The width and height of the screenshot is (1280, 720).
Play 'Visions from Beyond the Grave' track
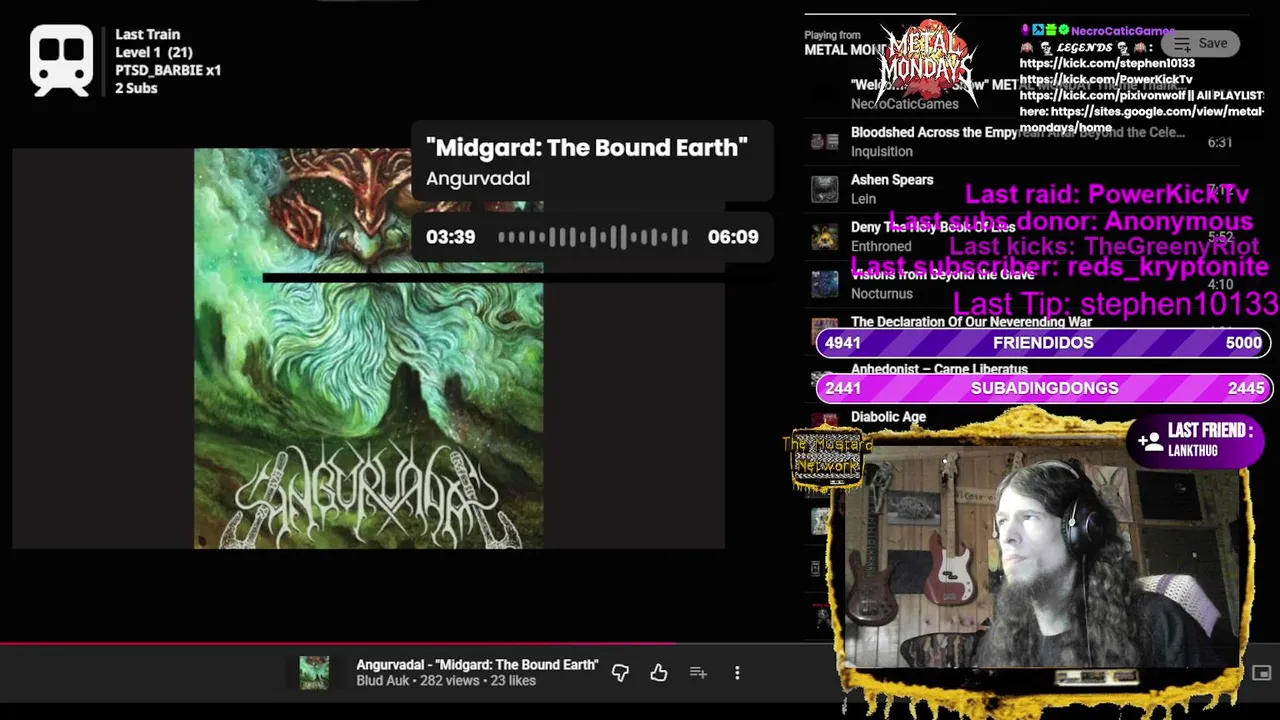[941, 274]
